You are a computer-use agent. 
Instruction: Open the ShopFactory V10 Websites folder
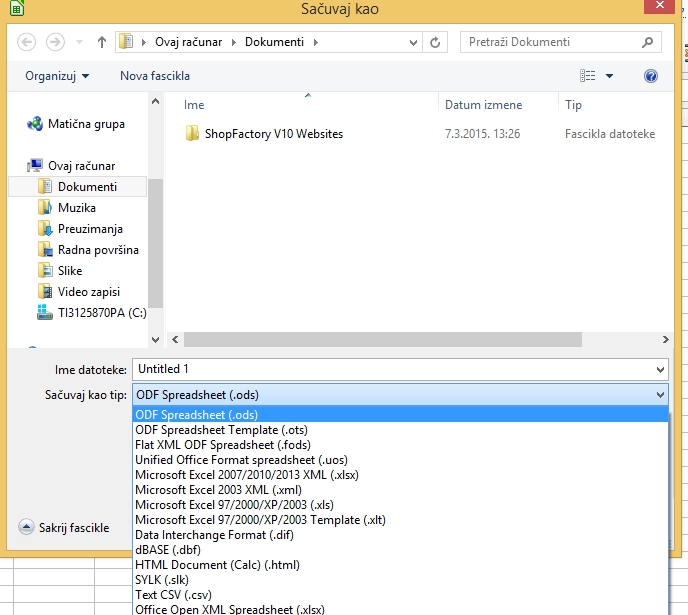point(273,133)
